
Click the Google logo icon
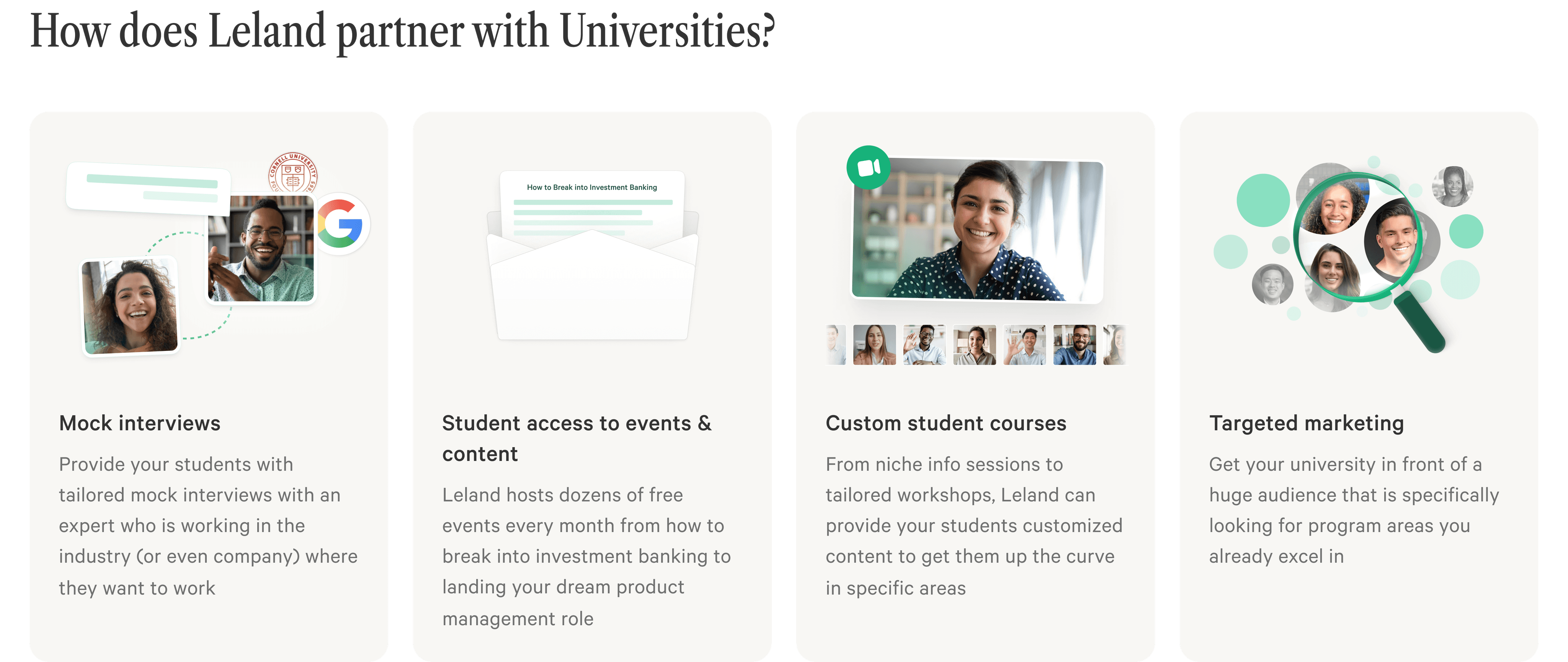click(341, 224)
